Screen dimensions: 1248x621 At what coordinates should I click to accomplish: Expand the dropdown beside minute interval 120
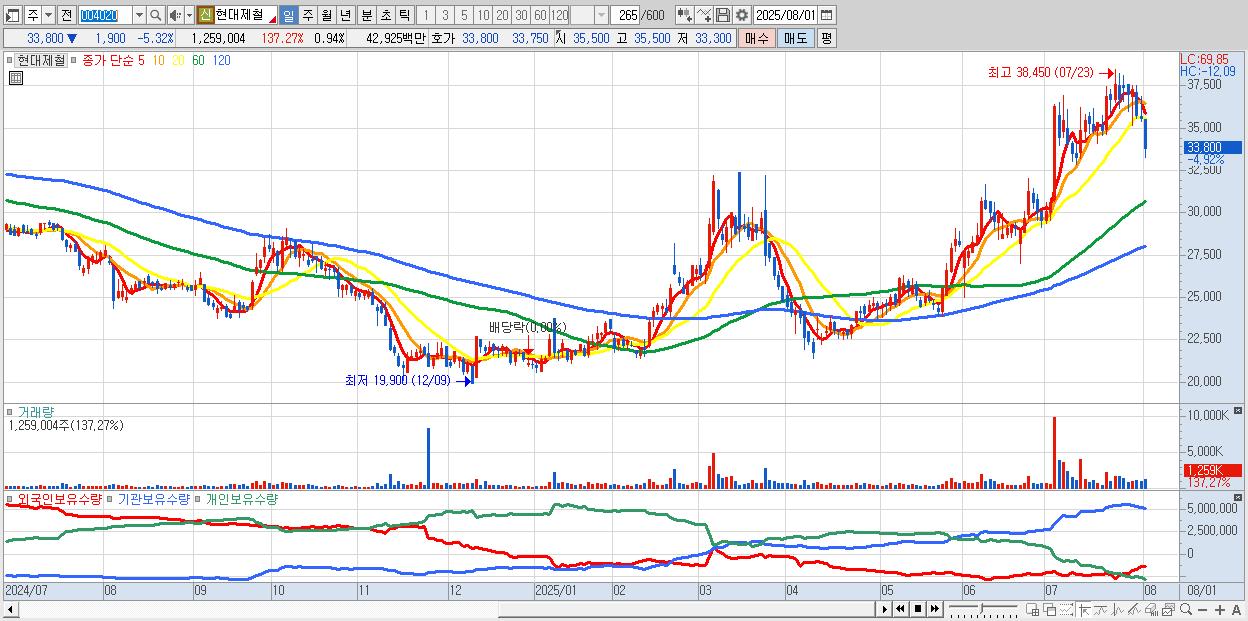pos(601,15)
